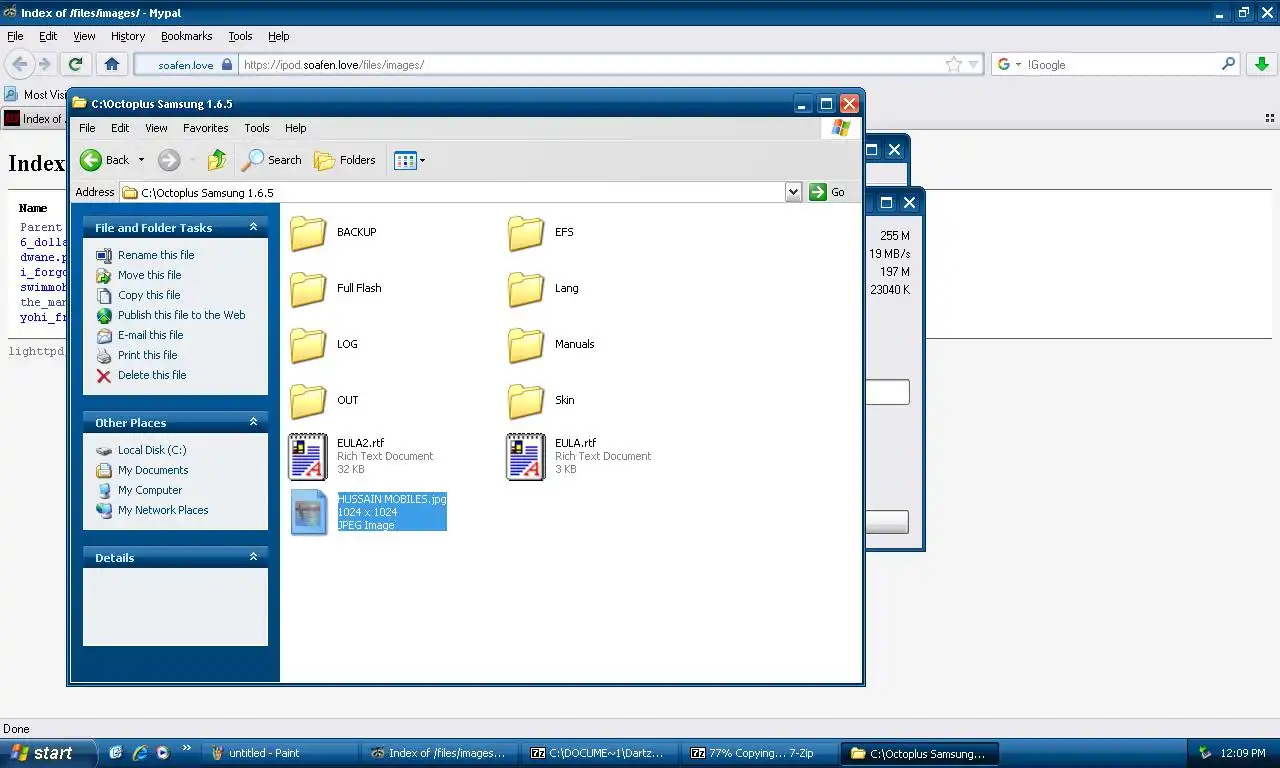Click the bookmark star in Mypal URL bar
This screenshot has height=768, width=1280.
(953, 64)
